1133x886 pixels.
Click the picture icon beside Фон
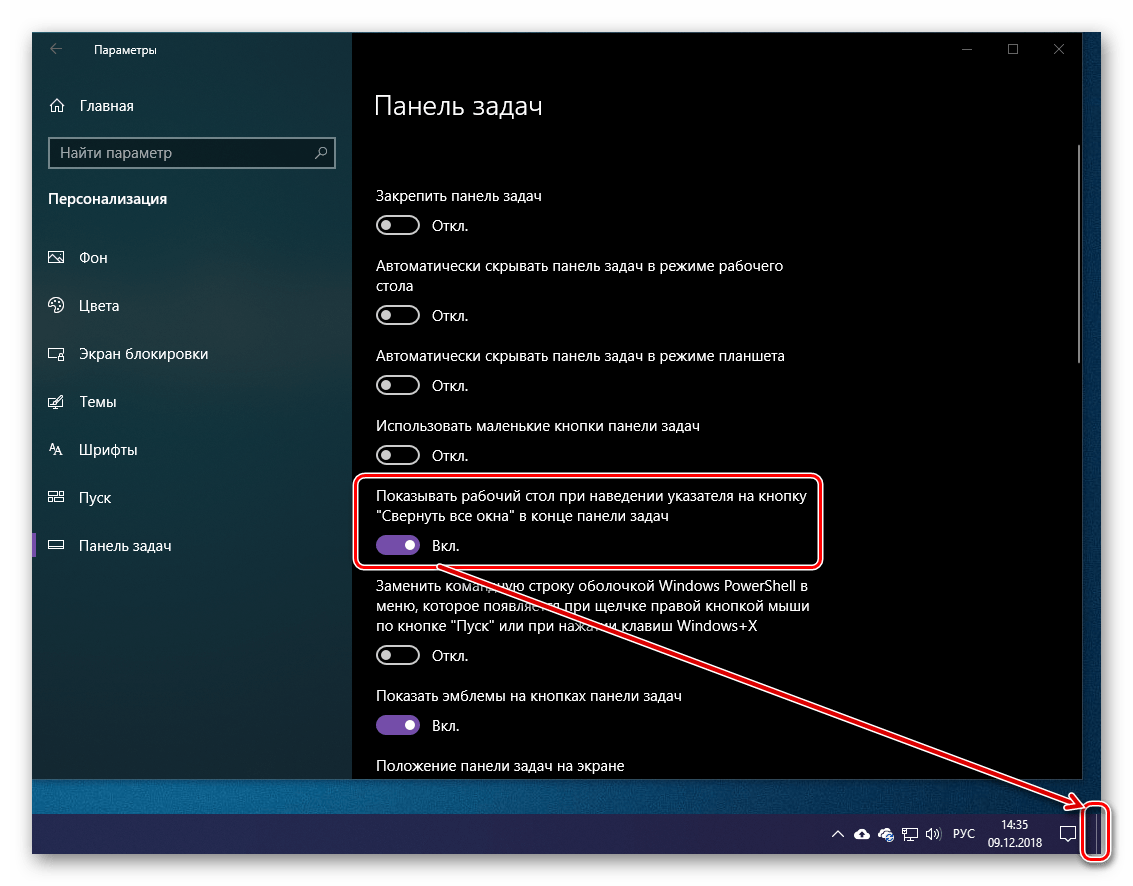click(56, 257)
